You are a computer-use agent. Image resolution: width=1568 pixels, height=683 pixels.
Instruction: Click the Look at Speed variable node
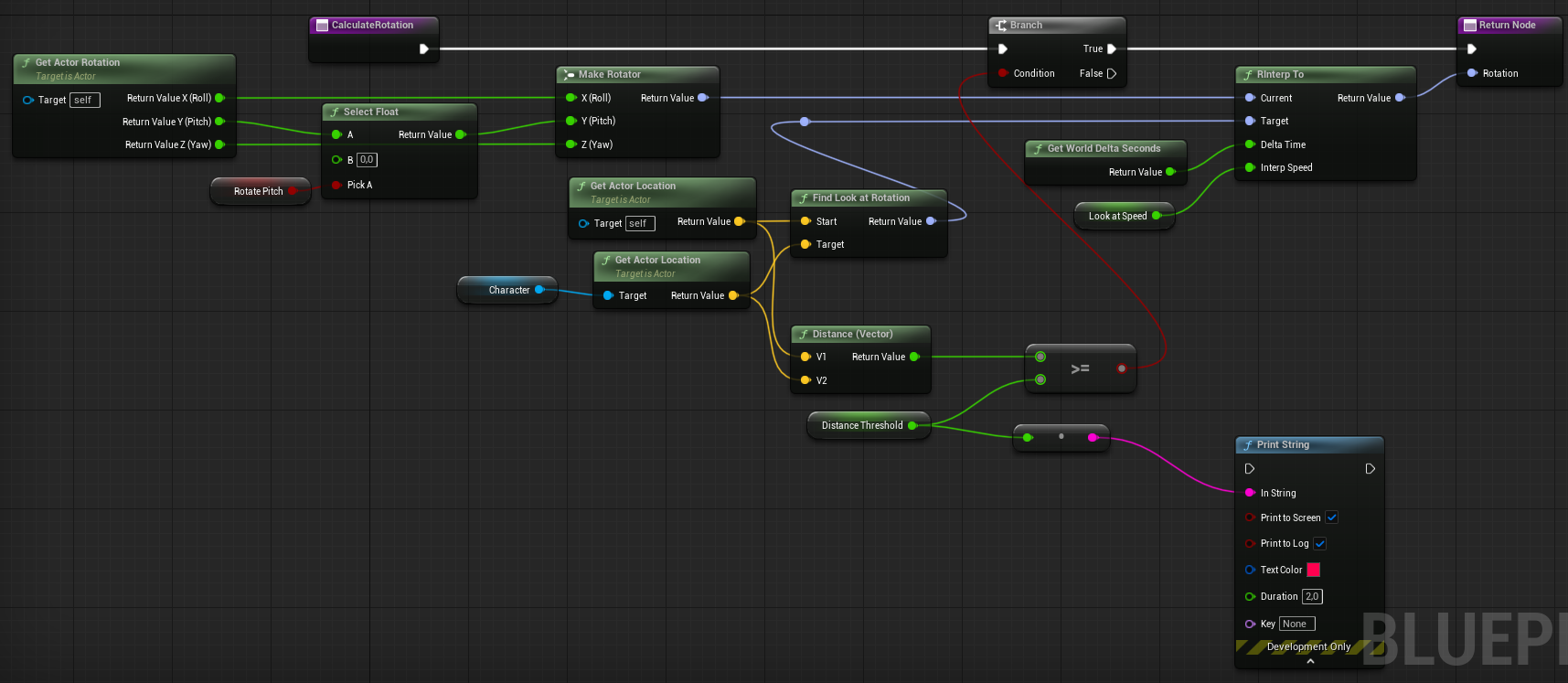coord(1116,216)
